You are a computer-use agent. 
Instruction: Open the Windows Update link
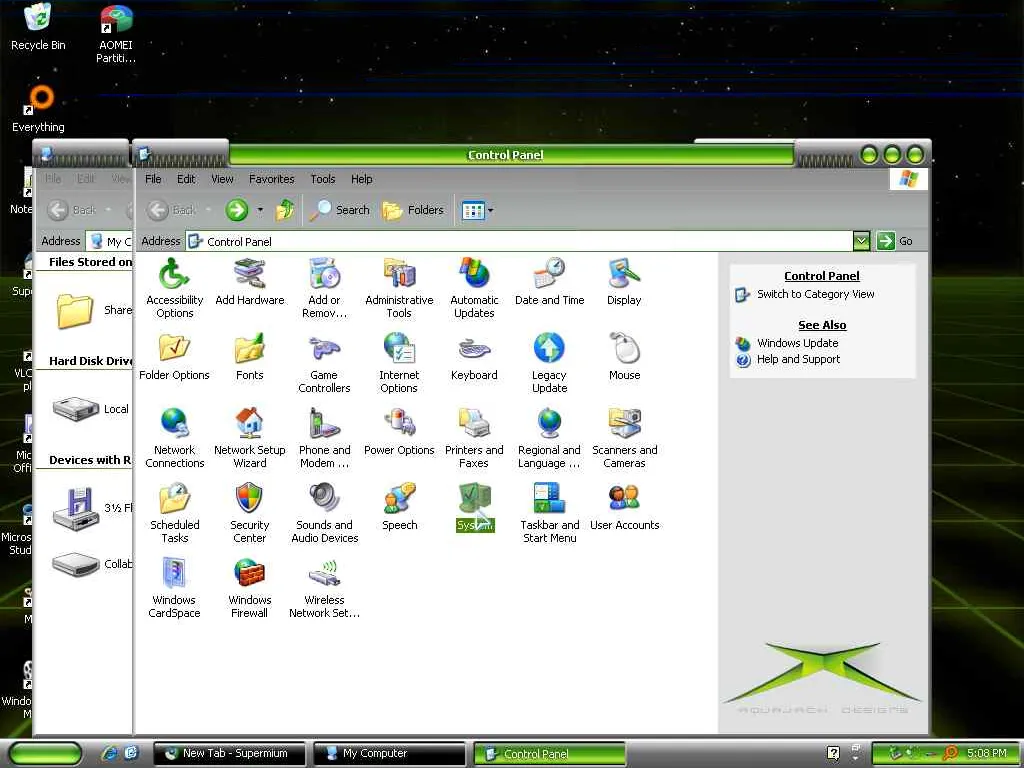797,344
